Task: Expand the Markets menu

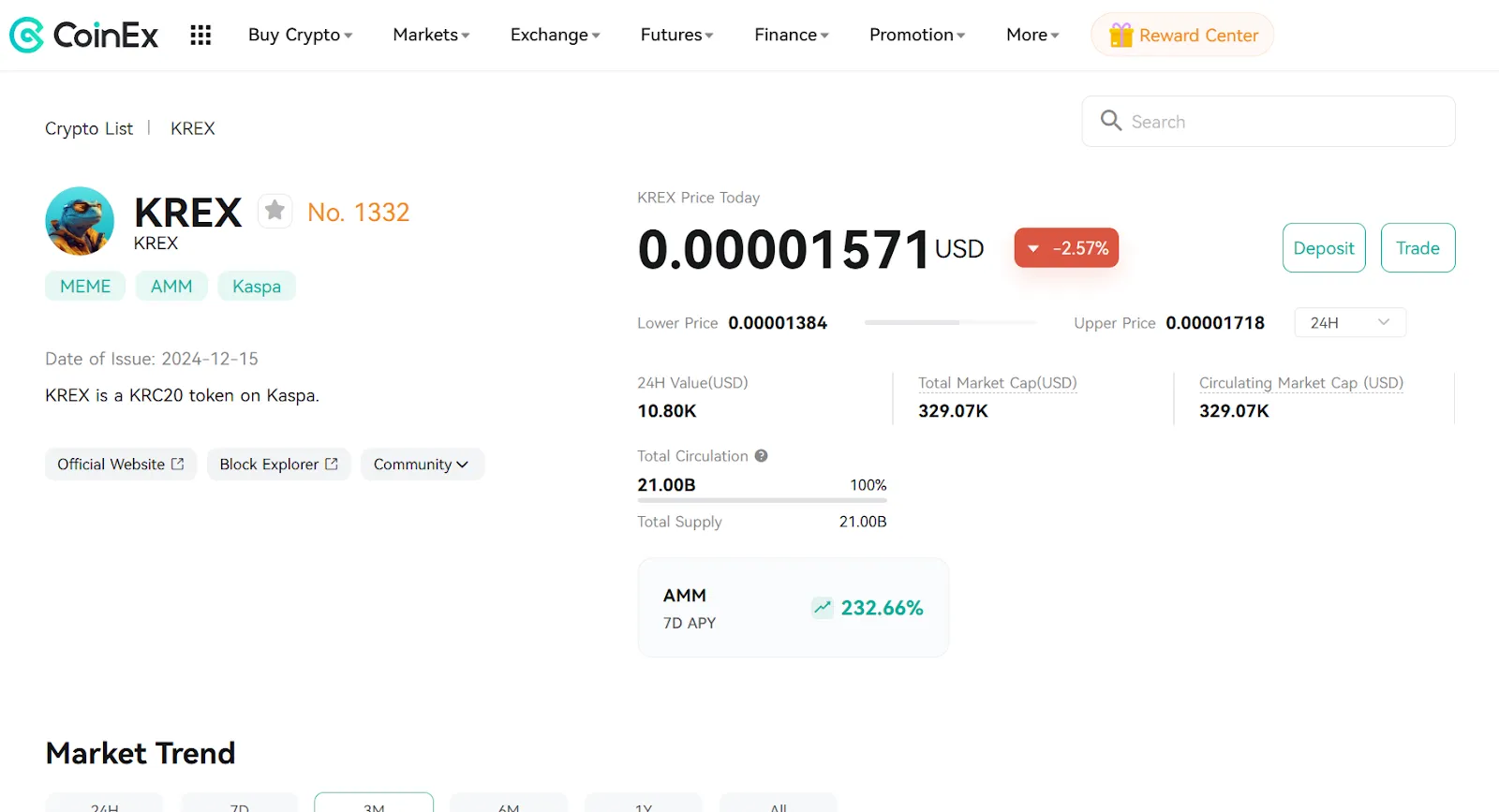Action: coord(431,35)
